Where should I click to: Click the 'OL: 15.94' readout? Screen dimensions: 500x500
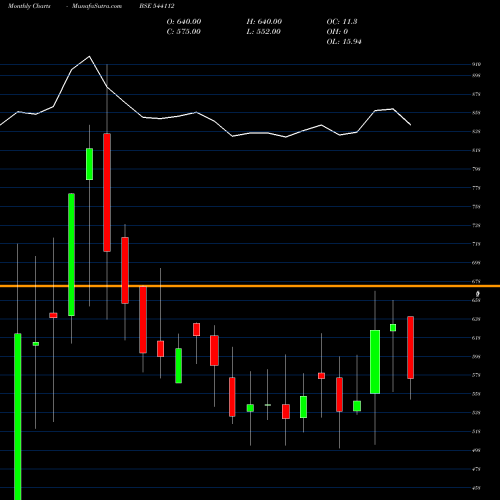click(344, 42)
